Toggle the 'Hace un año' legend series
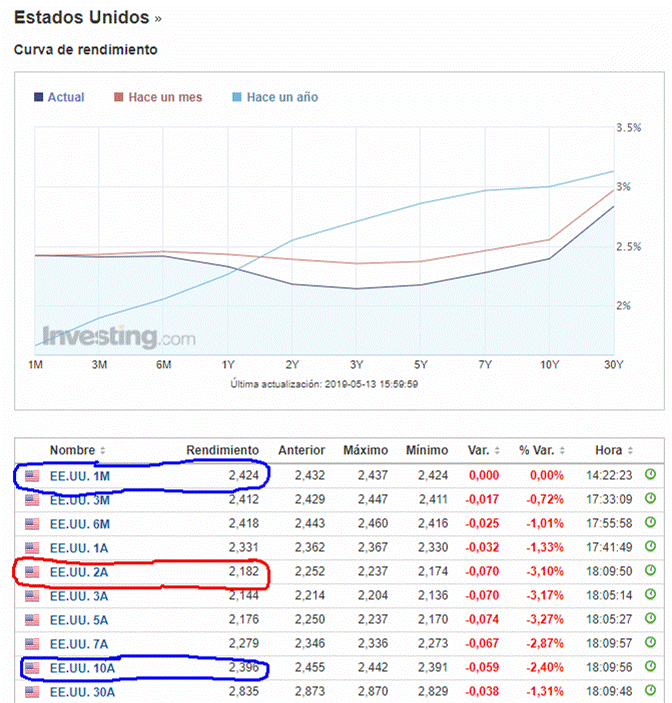Viewport: 672px width, 703px height. tap(275, 97)
